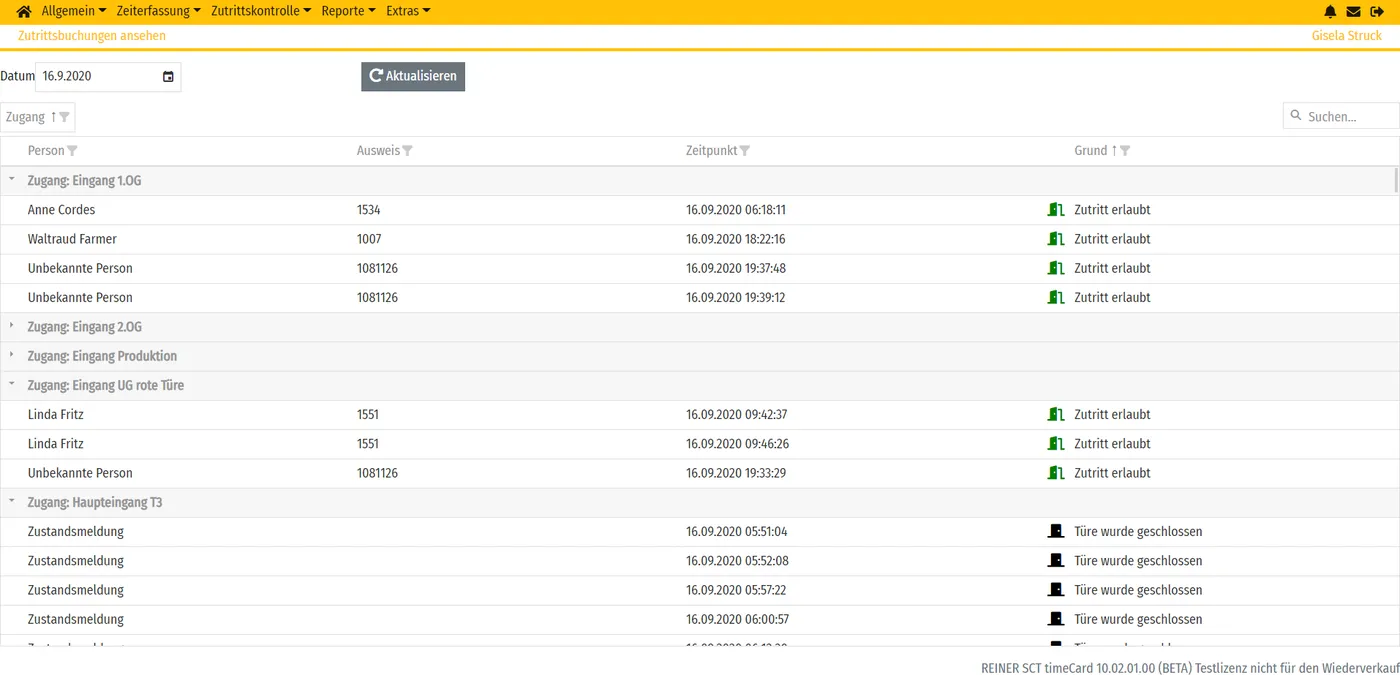
Task: Click the Grund column filter icon
Action: (x=1125, y=151)
